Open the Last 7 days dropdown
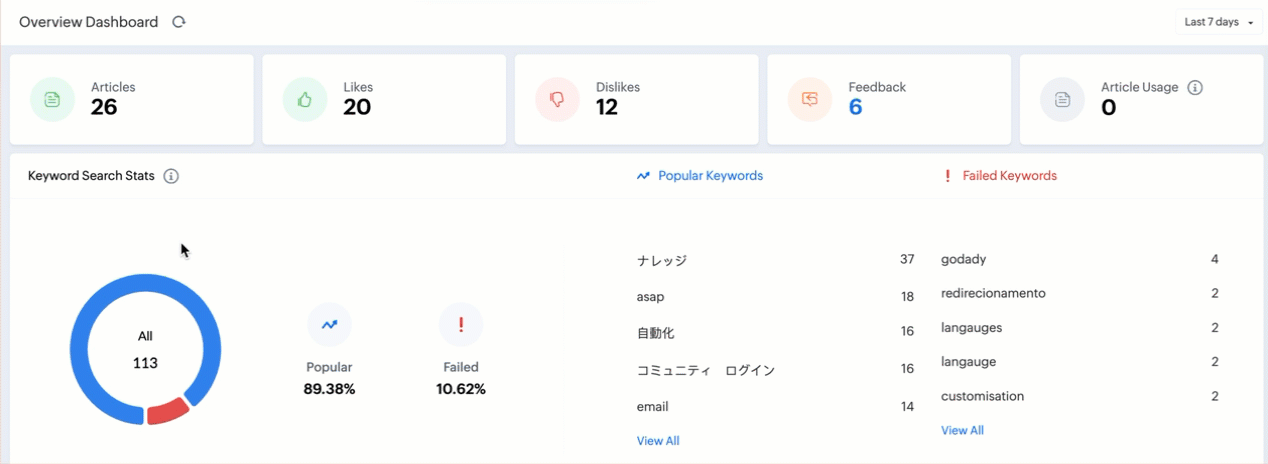Viewport: 1268px width, 464px height. pyautogui.click(x=1218, y=22)
